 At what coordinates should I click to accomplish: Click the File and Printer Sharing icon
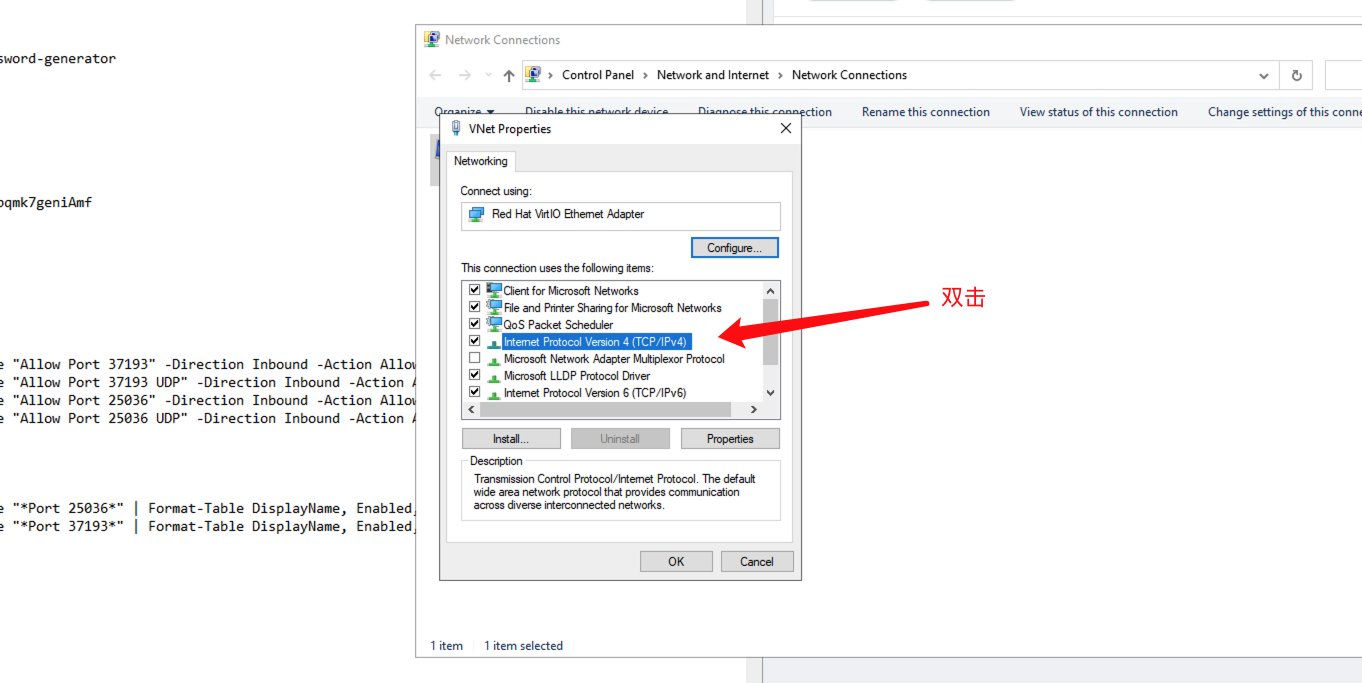point(494,307)
